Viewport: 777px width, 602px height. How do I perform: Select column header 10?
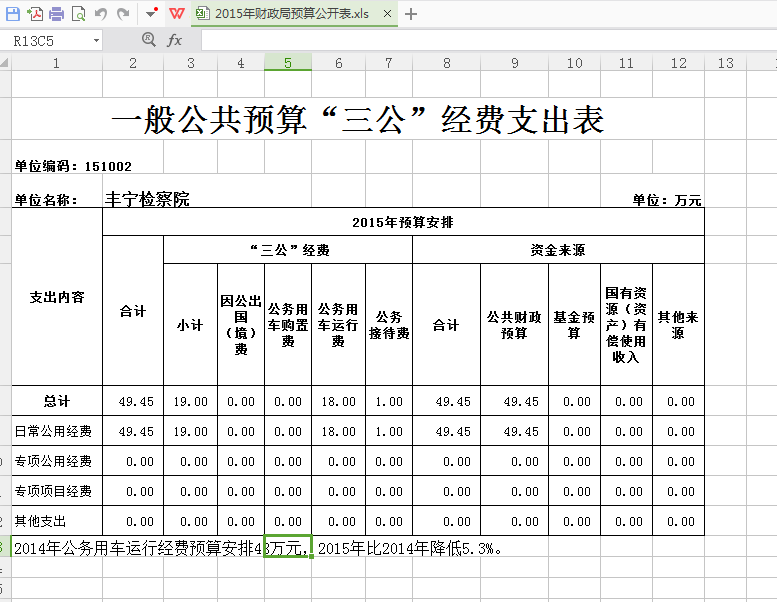pyautogui.click(x=574, y=63)
